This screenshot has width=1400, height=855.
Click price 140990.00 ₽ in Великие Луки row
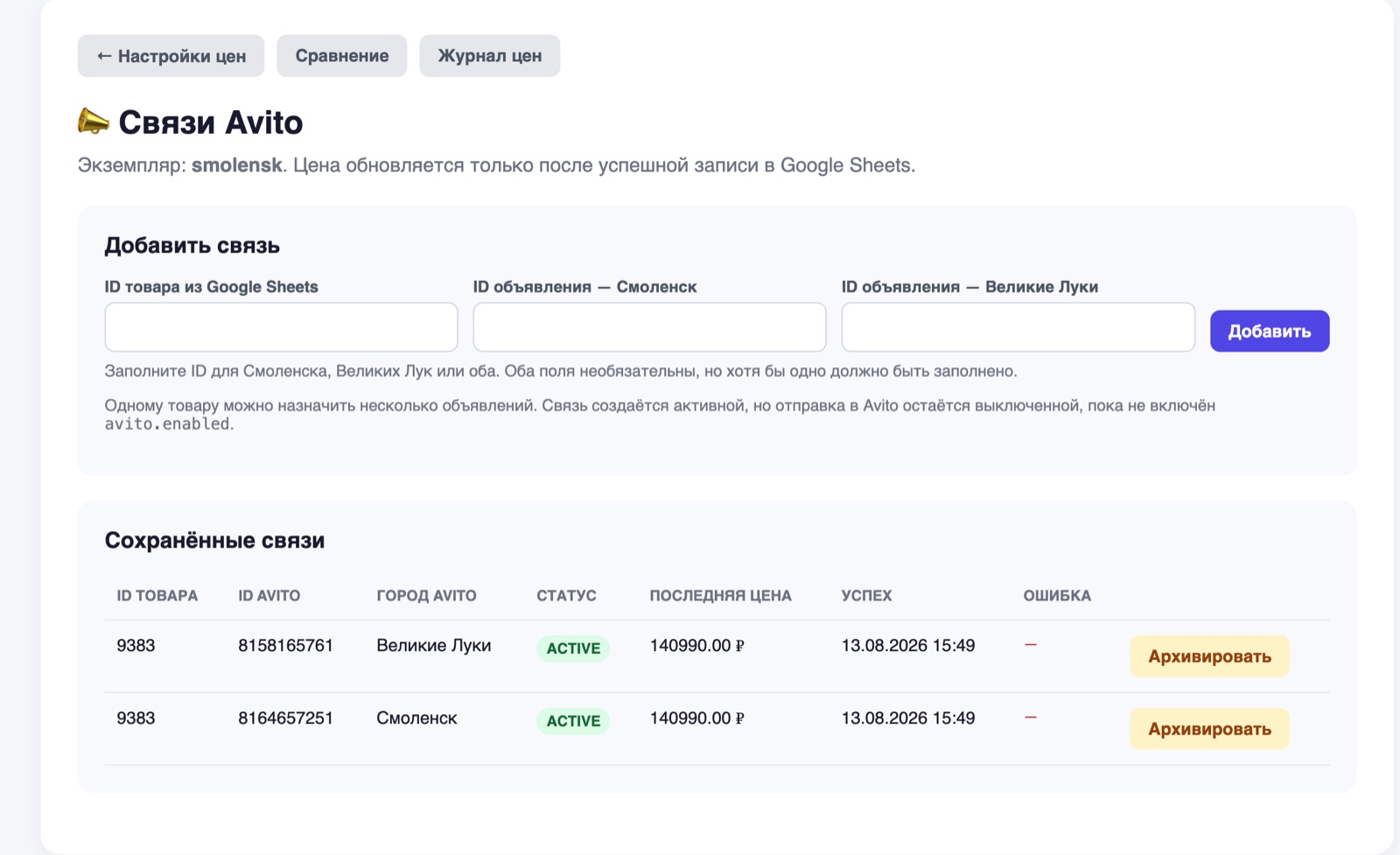pyautogui.click(x=696, y=646)
